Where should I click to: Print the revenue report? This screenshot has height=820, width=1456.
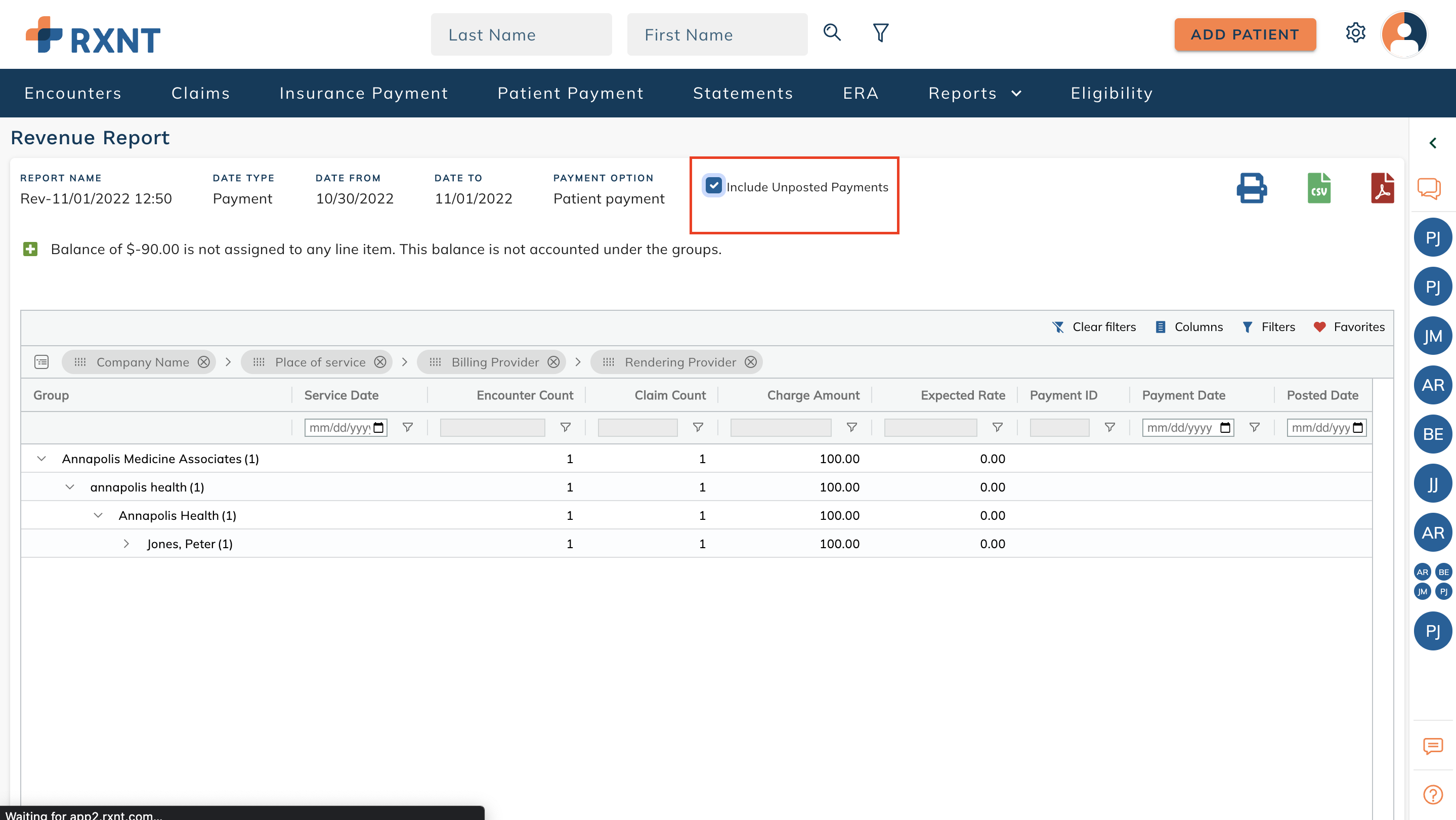[1252, 188]
